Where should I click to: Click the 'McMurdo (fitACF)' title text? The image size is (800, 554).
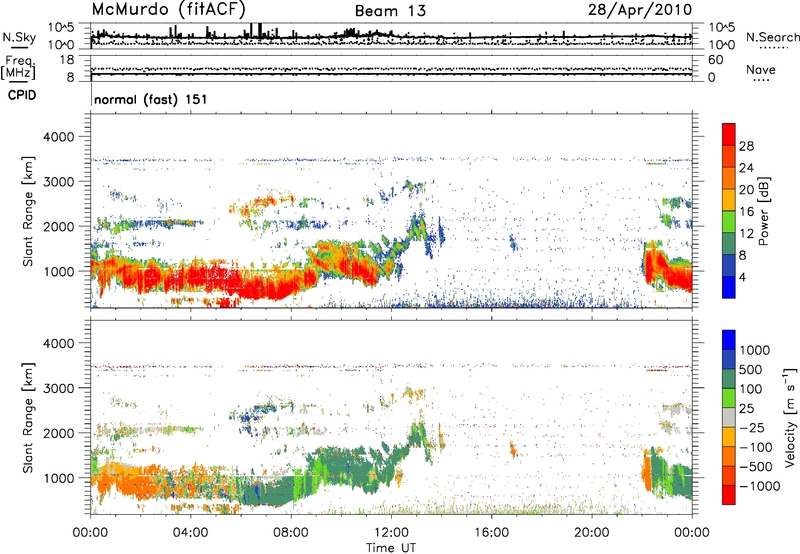pyautogui.click(x=169, y=10)
